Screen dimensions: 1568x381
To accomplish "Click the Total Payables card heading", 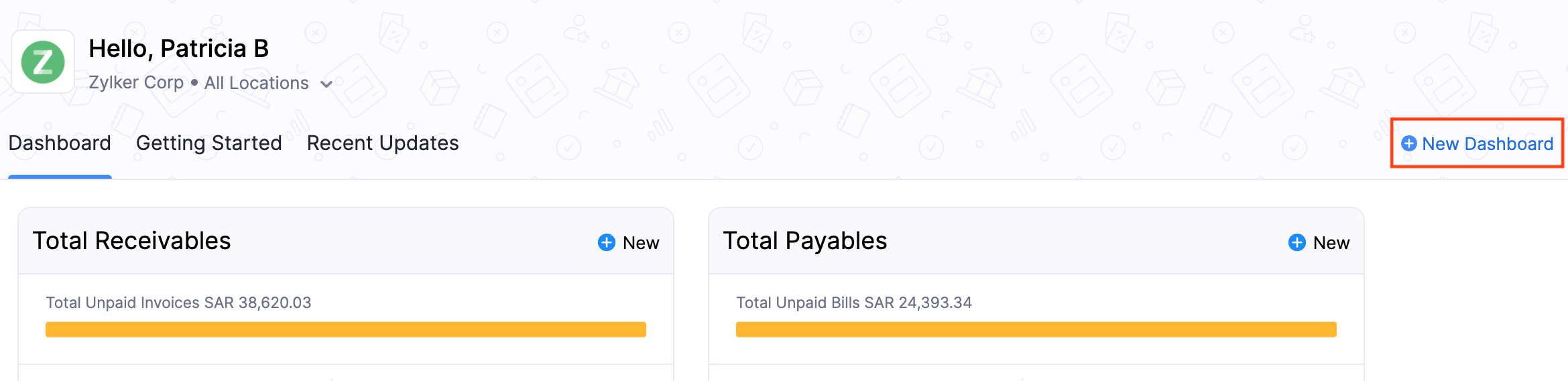I will tap(804, 241).
